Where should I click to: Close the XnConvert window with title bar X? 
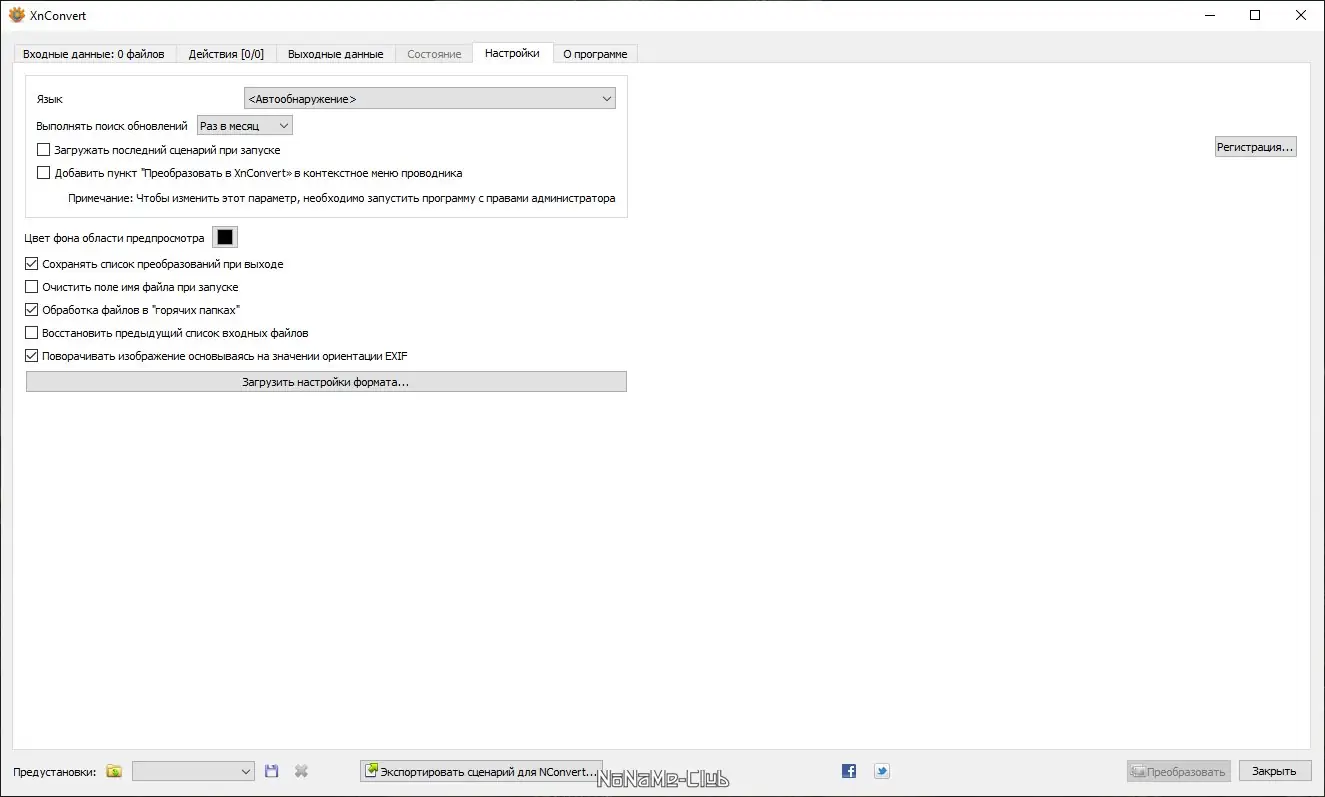(x=1301, y=15)
